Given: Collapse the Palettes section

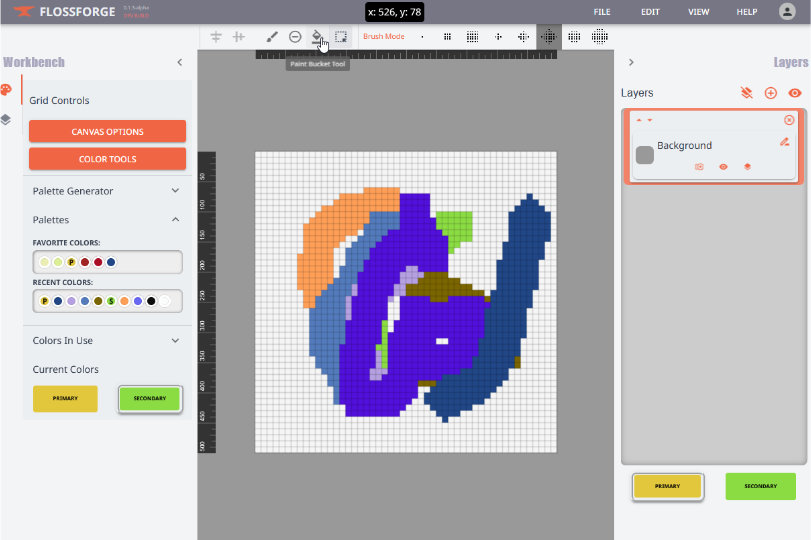Looking at the screenshot, I should (x=175, y=220).
